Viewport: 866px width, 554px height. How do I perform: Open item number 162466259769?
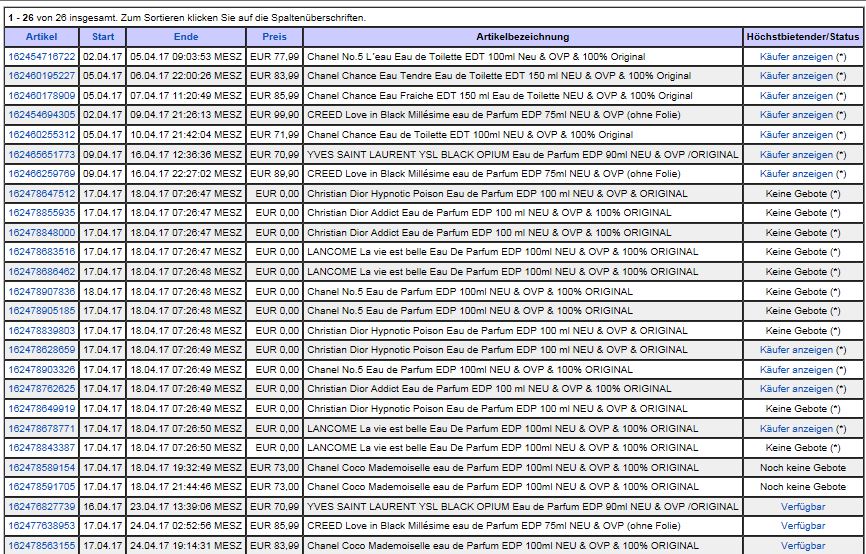(41, 174)
